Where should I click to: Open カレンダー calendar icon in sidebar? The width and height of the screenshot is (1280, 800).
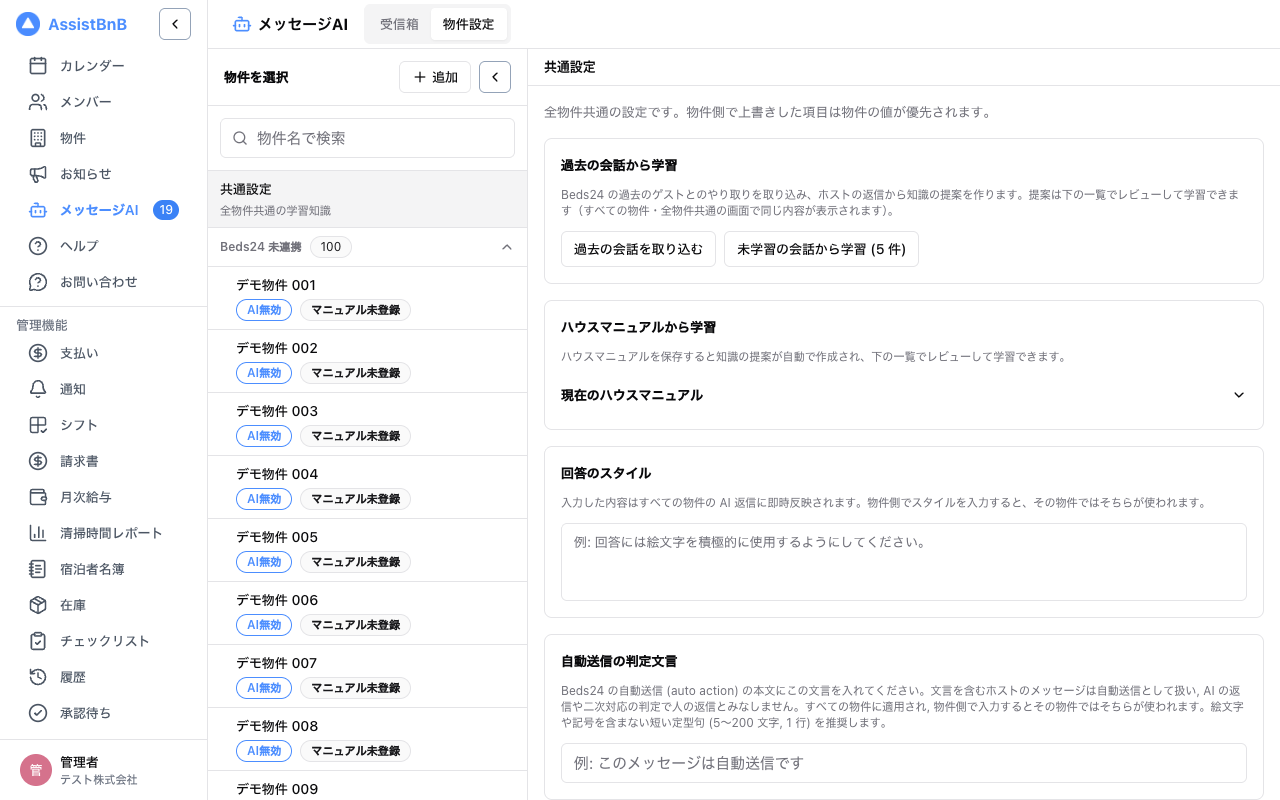[x=38, y=66]
